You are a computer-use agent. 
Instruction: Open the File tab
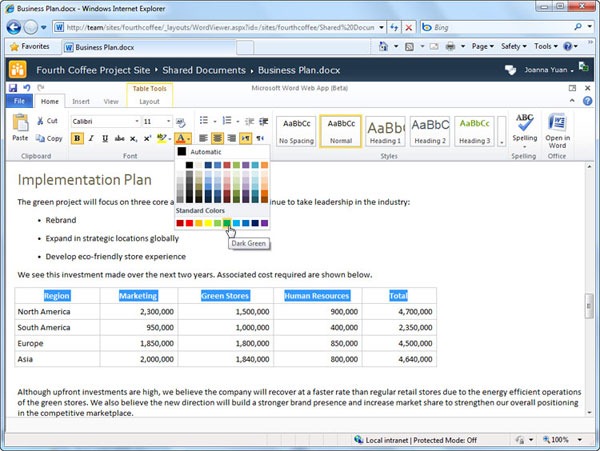click(19, 101)
